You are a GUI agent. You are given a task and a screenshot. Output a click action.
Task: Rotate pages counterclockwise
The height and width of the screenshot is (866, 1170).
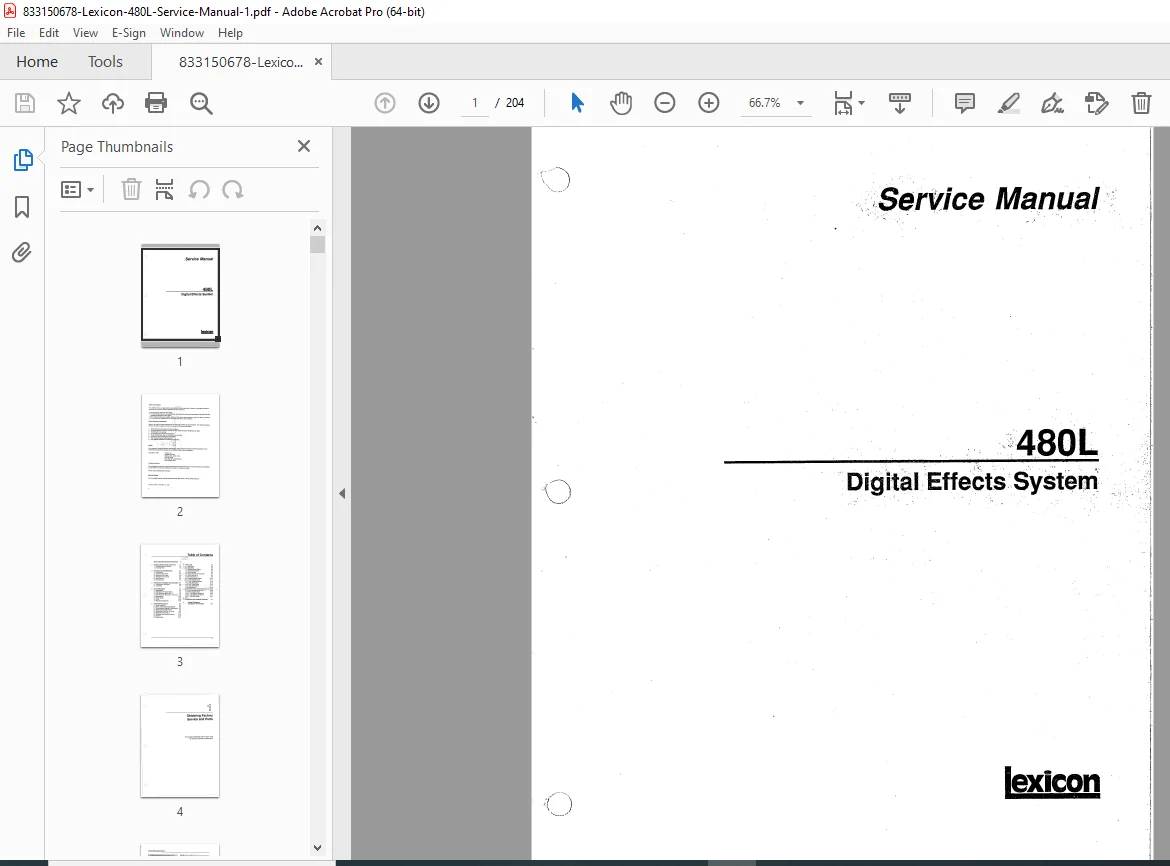pos(198,189)
